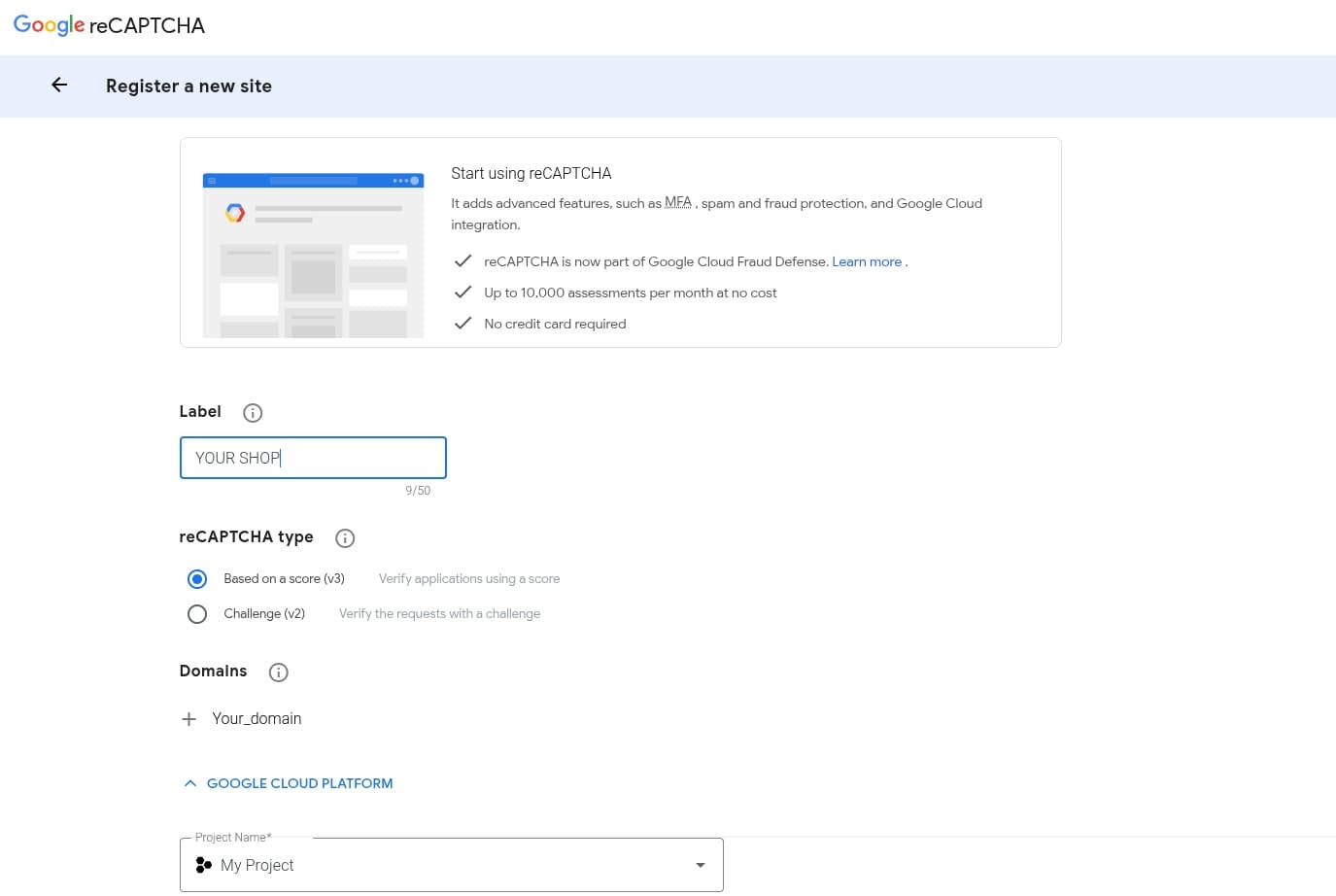The width and height of the screenshot is (1336, 896).
Task: Click the plus icon to add domain
Action: point(189,719)
